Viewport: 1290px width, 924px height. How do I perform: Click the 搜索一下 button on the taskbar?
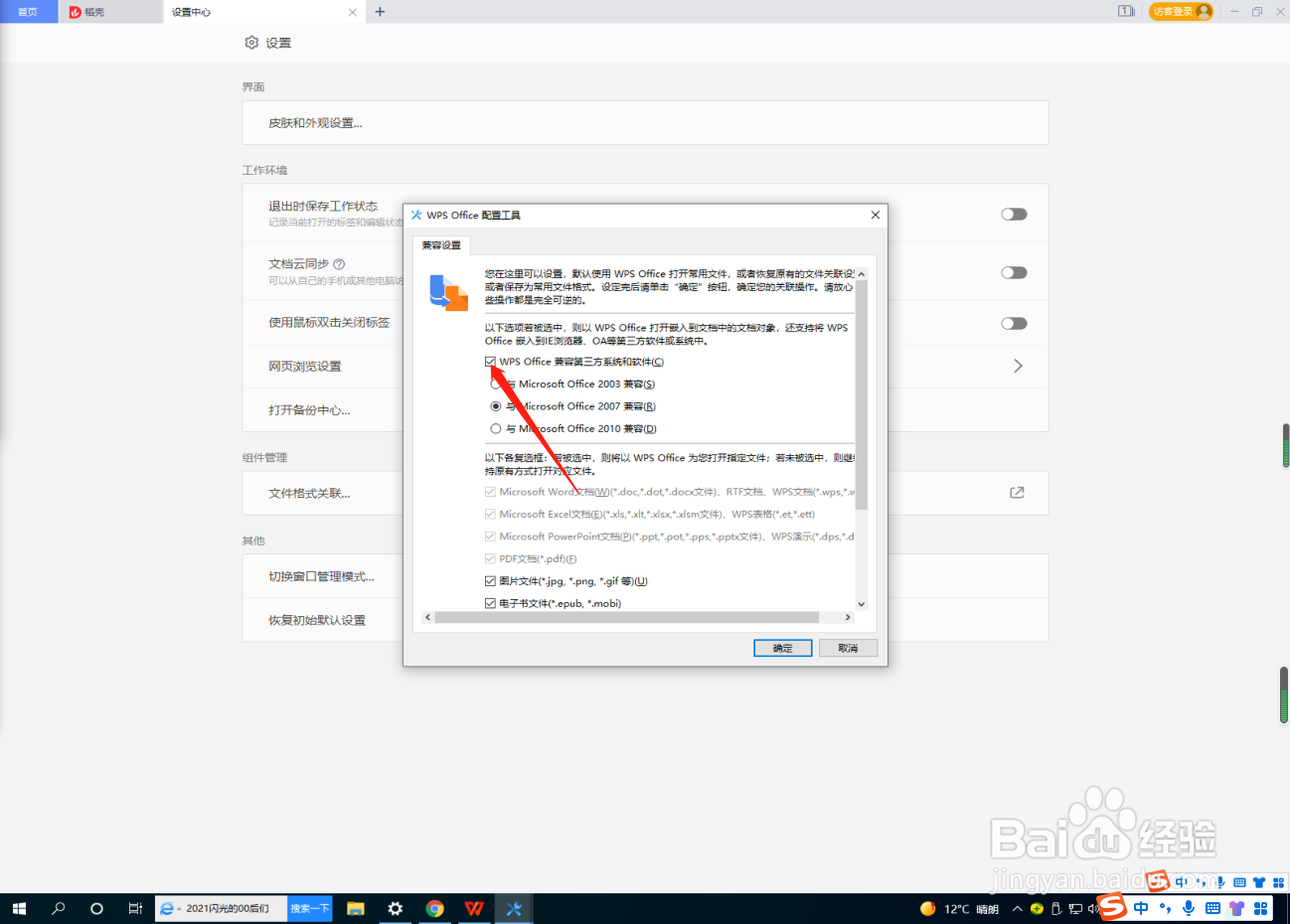[309, 908]
